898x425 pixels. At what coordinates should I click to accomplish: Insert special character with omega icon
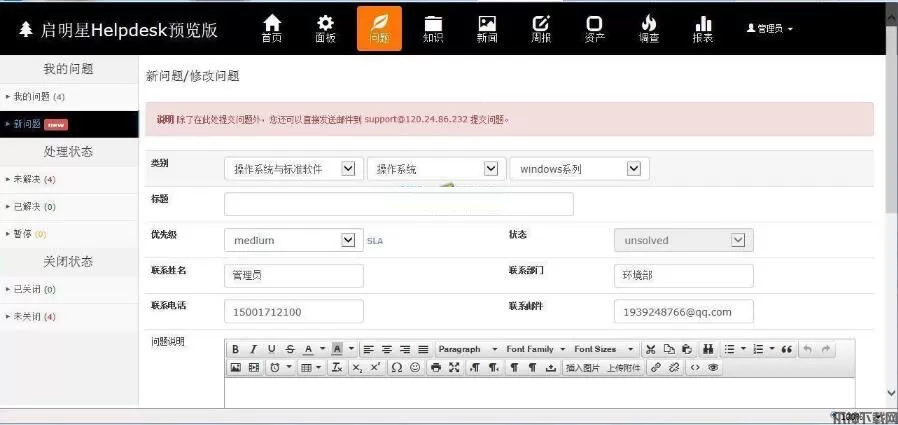(x=396, y=368)
